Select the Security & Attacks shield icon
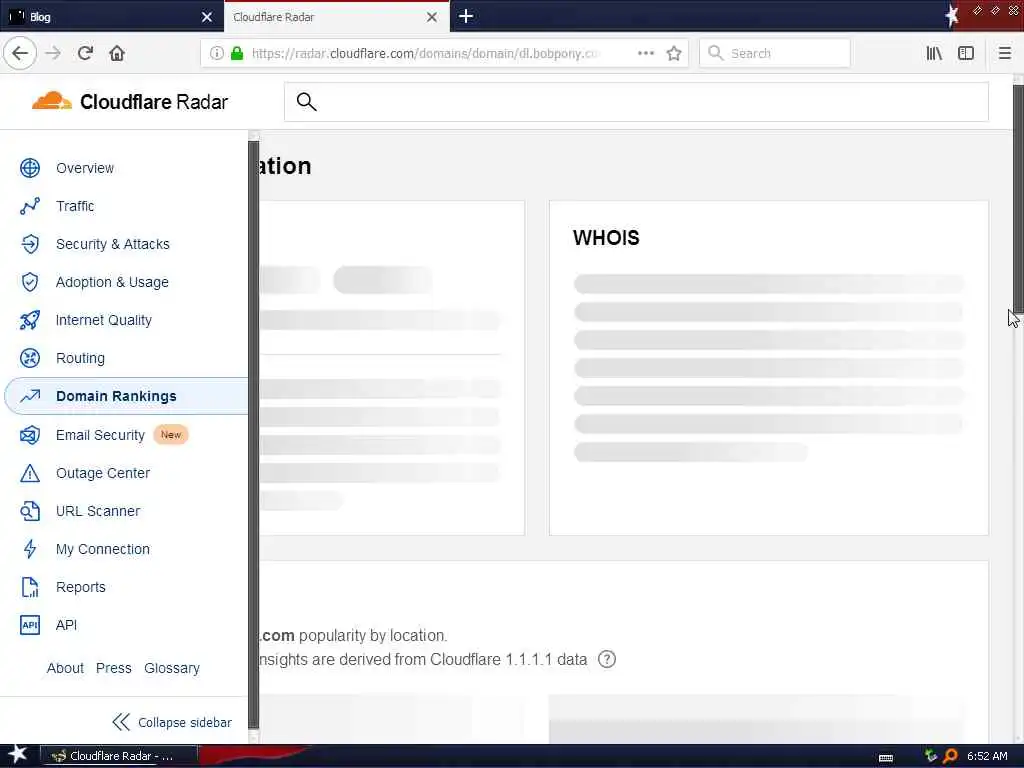Image resolution: width=1024 pixels, height=768 pixels. (x=30, y=244)
